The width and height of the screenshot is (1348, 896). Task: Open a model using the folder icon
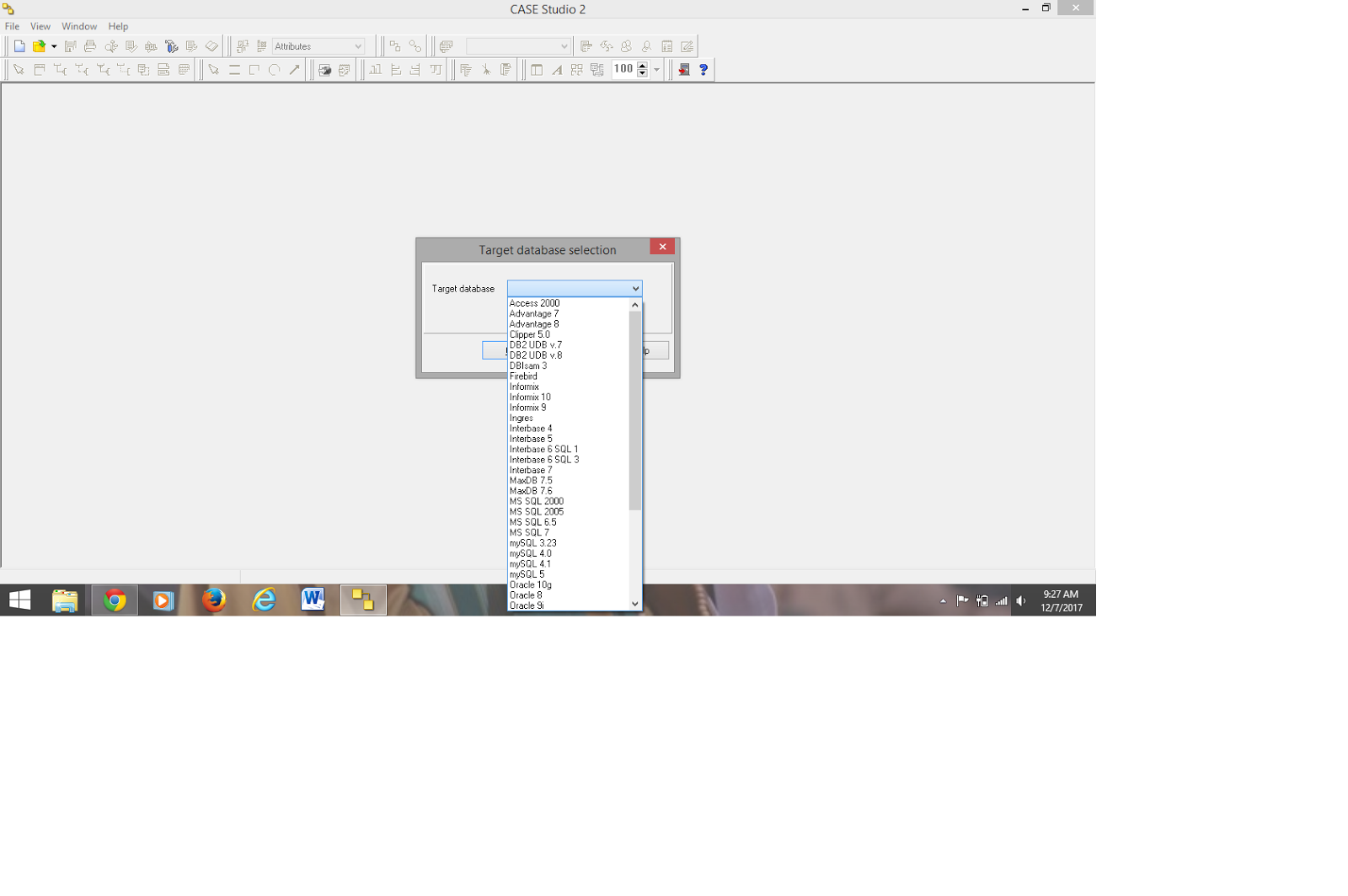38,46
